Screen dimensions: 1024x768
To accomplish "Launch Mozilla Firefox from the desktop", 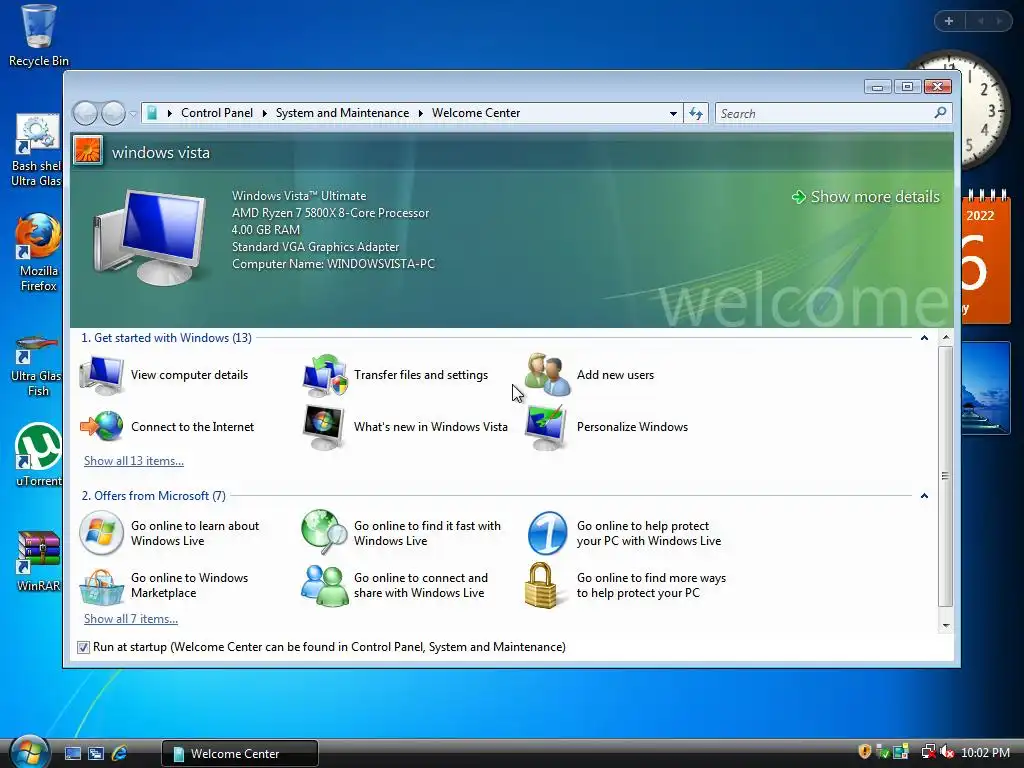I will click(x=38, y=252).
